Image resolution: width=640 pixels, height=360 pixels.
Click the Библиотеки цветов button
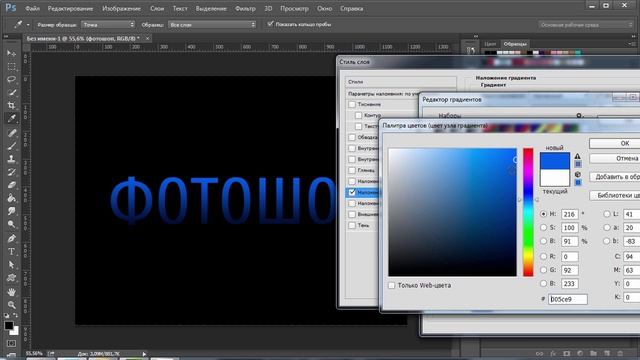[x=615, y=195]
